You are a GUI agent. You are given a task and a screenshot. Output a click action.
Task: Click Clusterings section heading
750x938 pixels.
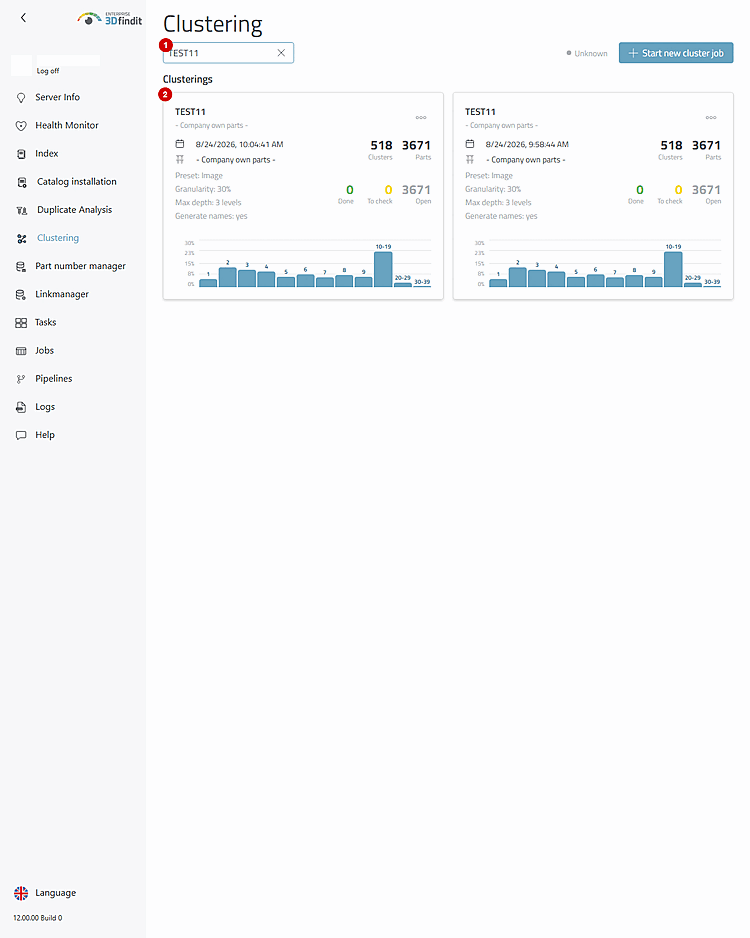click(x=188, y=79)
